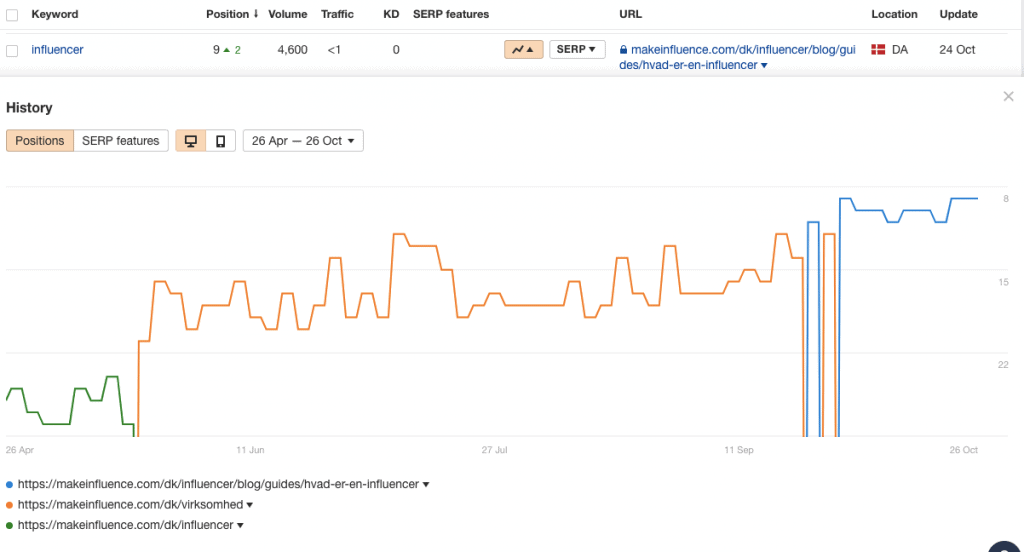Switch to the mobile device view icon

[x=221, y=140]
